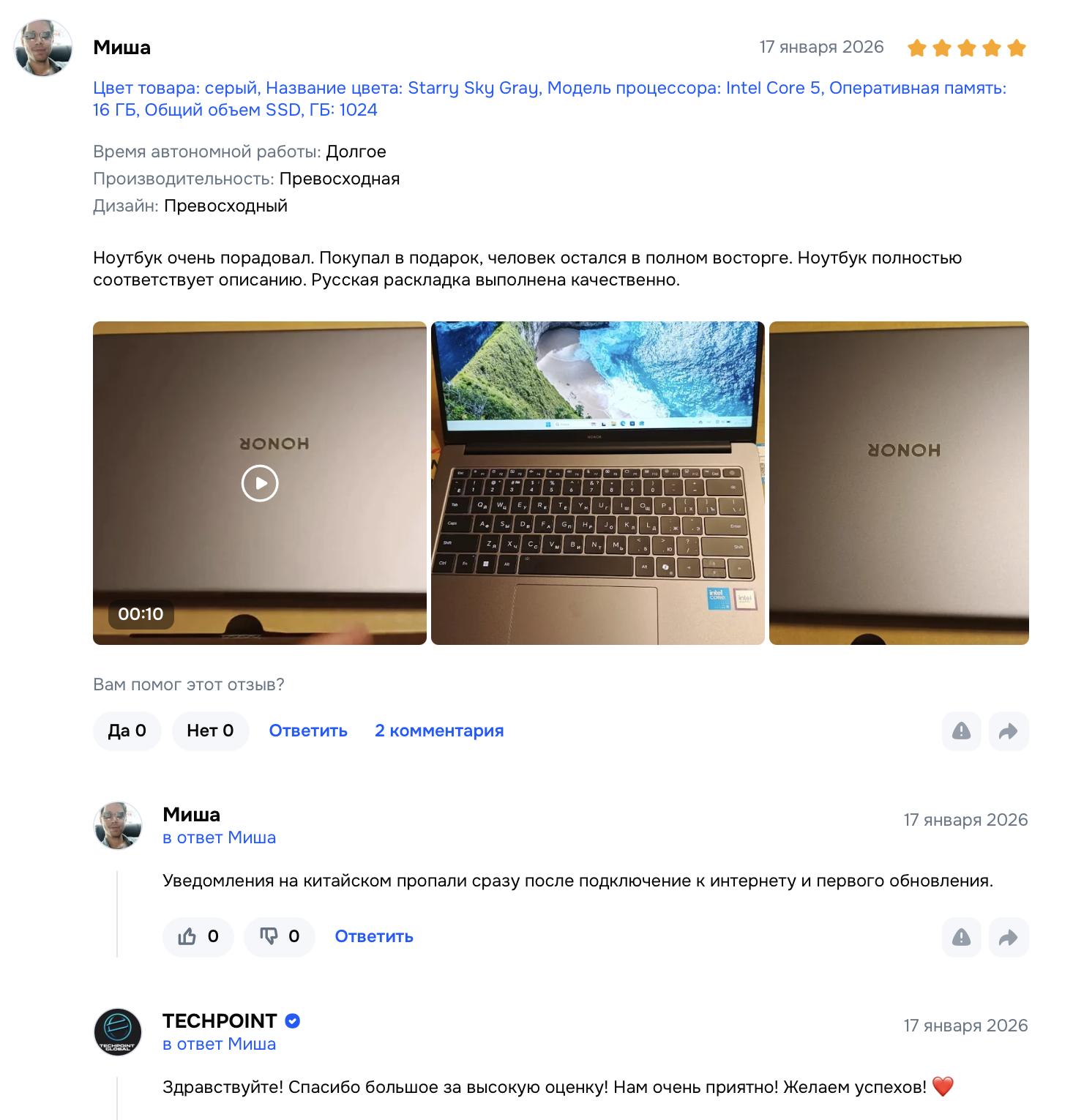This screenshot has height=1120, width=1073.
Task: Click 'Ответить' under the main review
Action: pos(308,731)
